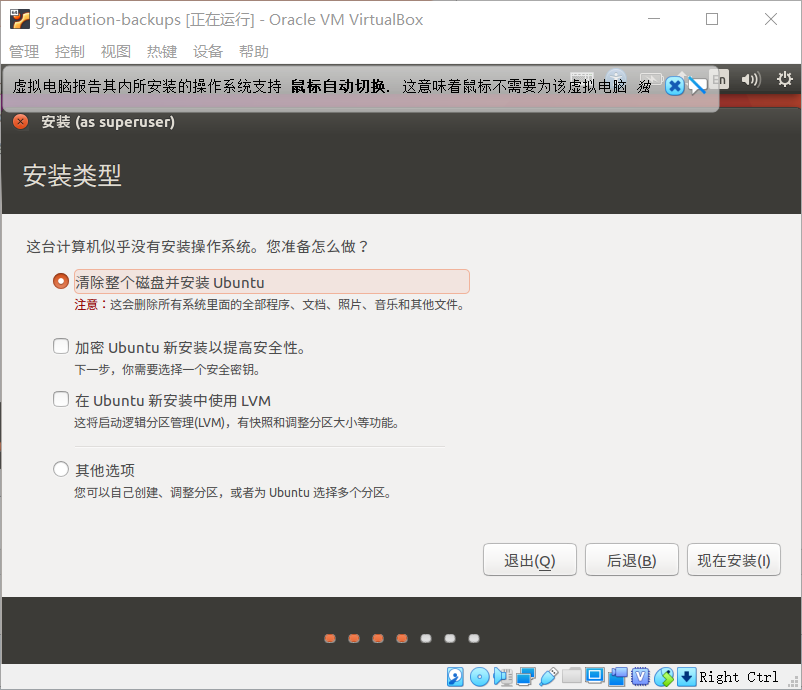Screen dimensions: 802x690
Task: Open the 帮助 menu
Action: click(x=254, y=52)
